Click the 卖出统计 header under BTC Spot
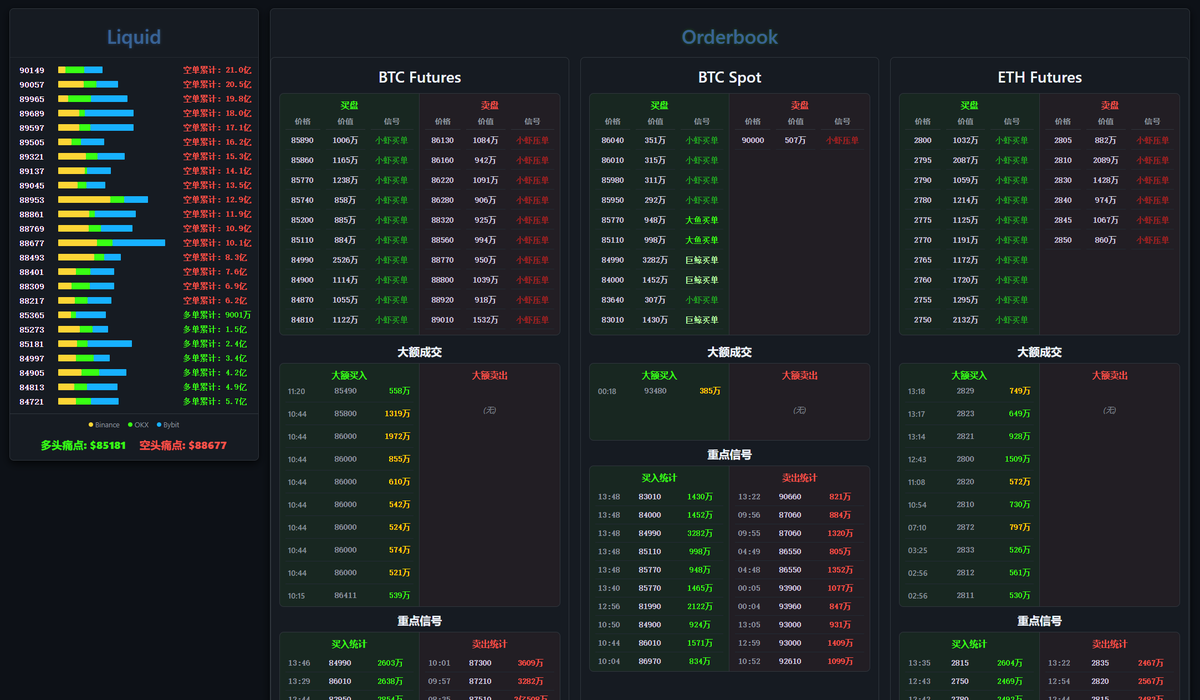The width and height of the screenshot is (1200, 700). click(800, 478)
